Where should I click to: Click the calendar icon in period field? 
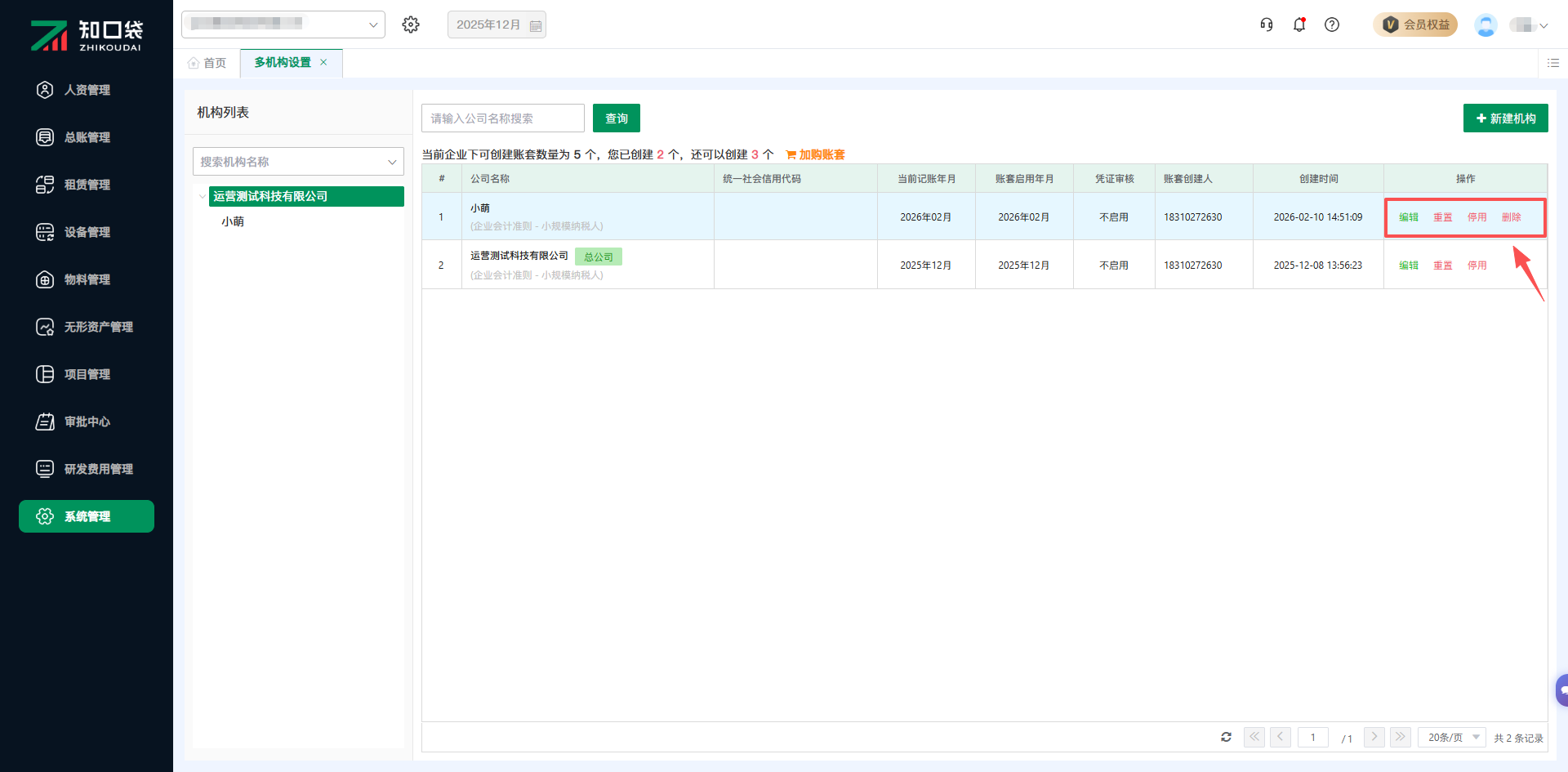click(x=536, y=25)
